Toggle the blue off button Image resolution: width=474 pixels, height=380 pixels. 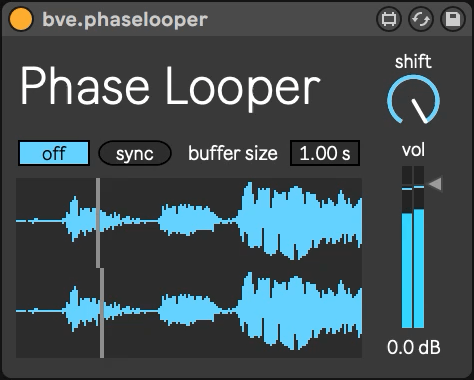point(54,153)
